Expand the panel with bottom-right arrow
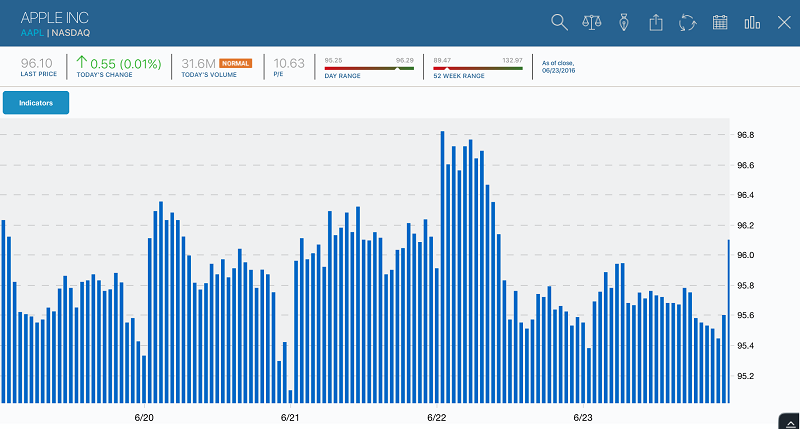Screen dimensions: 800x429 790,422
